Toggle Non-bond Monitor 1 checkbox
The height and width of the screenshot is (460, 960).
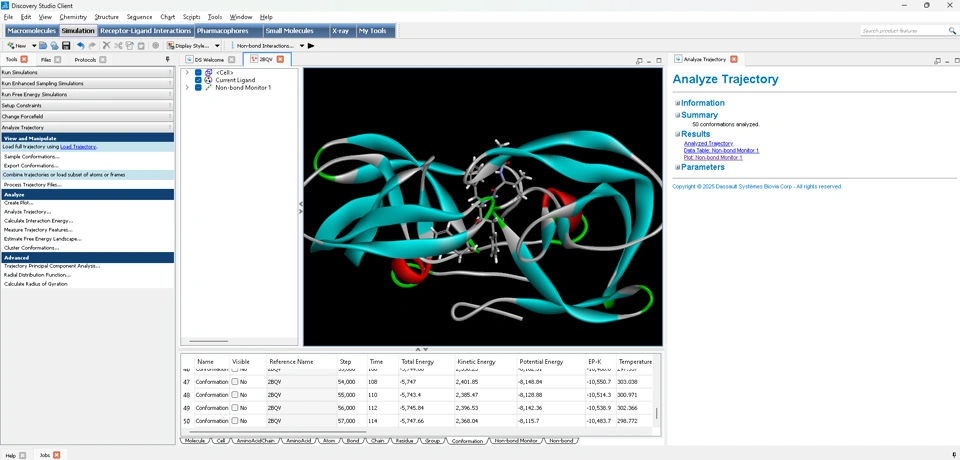pos(198,88)
